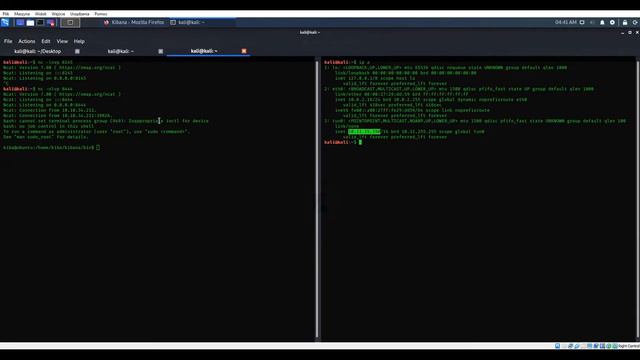
Task: Open the VirtualBox Urządzenia menu
Action: tap(80, 14)
